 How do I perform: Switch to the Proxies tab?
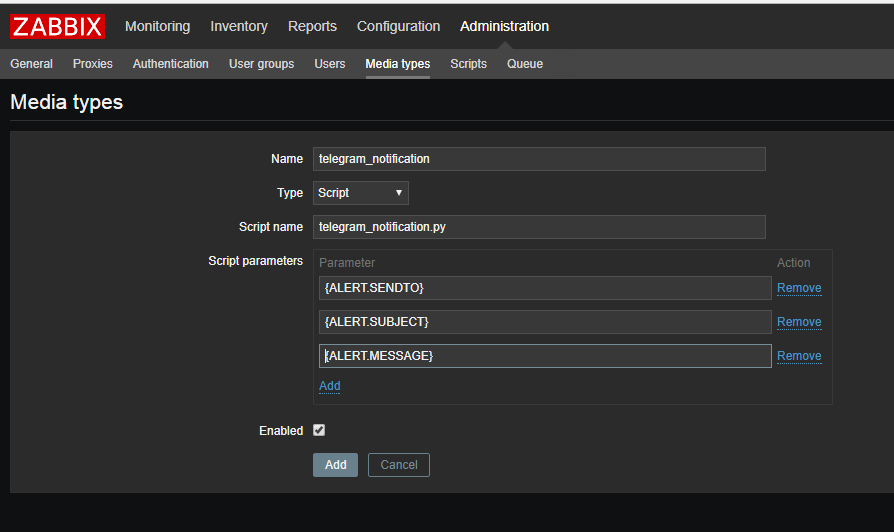[x=93, y=64]
